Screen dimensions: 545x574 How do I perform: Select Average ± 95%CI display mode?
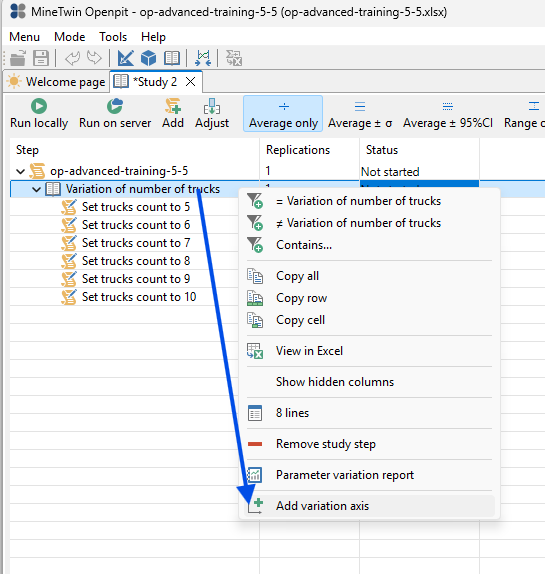[x=448, y=114]
